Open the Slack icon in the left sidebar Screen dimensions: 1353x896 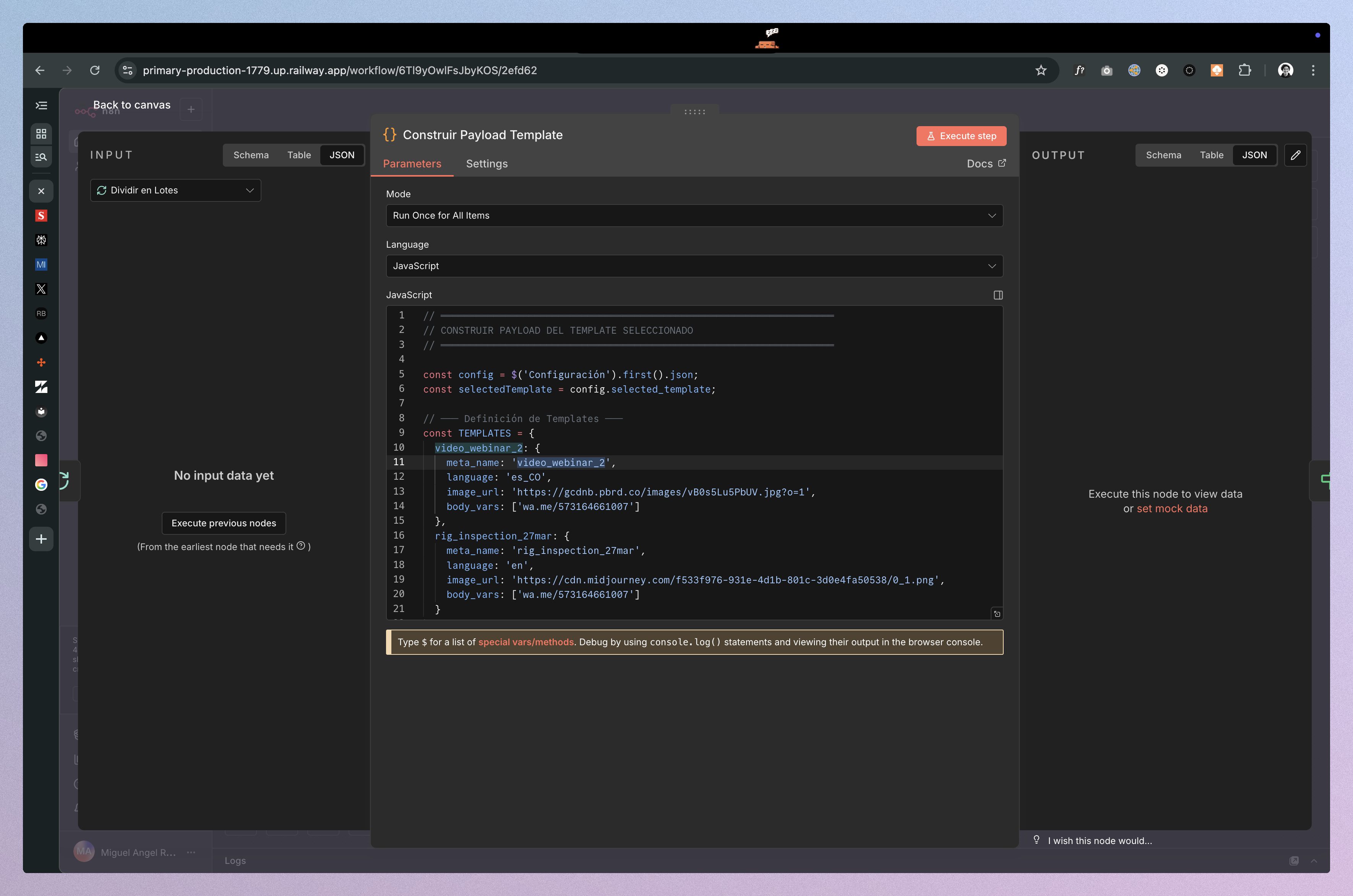coord(41,216)
